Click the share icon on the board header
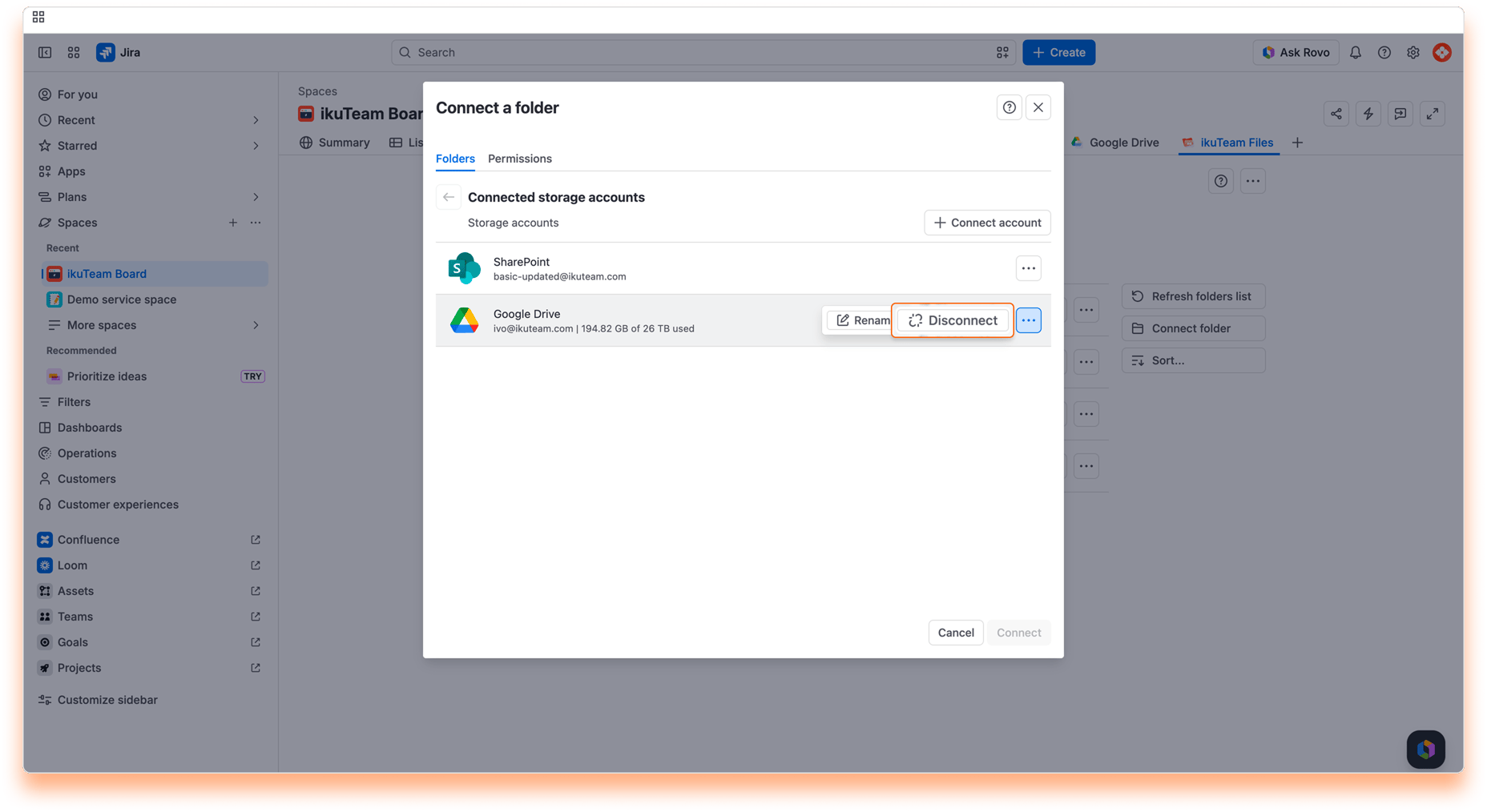The image size is (1487, 812). coord(1336,114)
